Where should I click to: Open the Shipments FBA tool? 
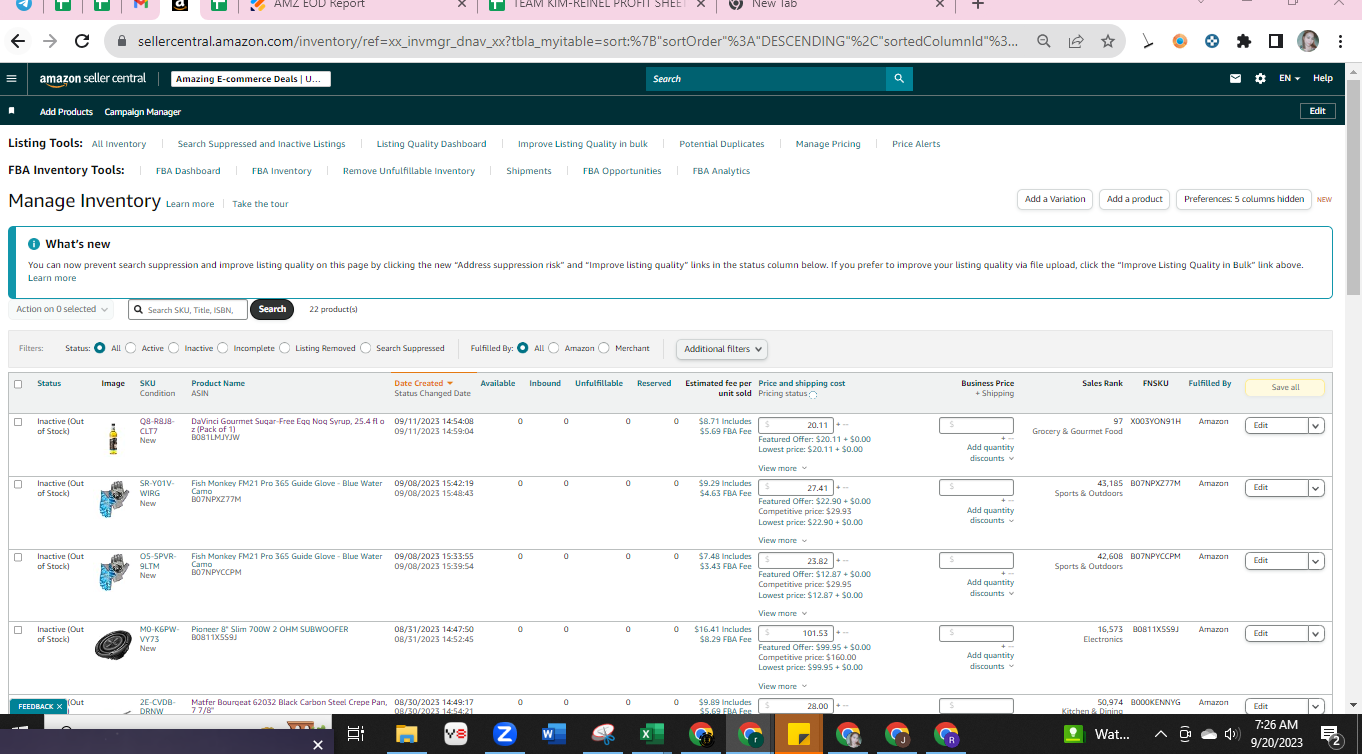point(529,171)
